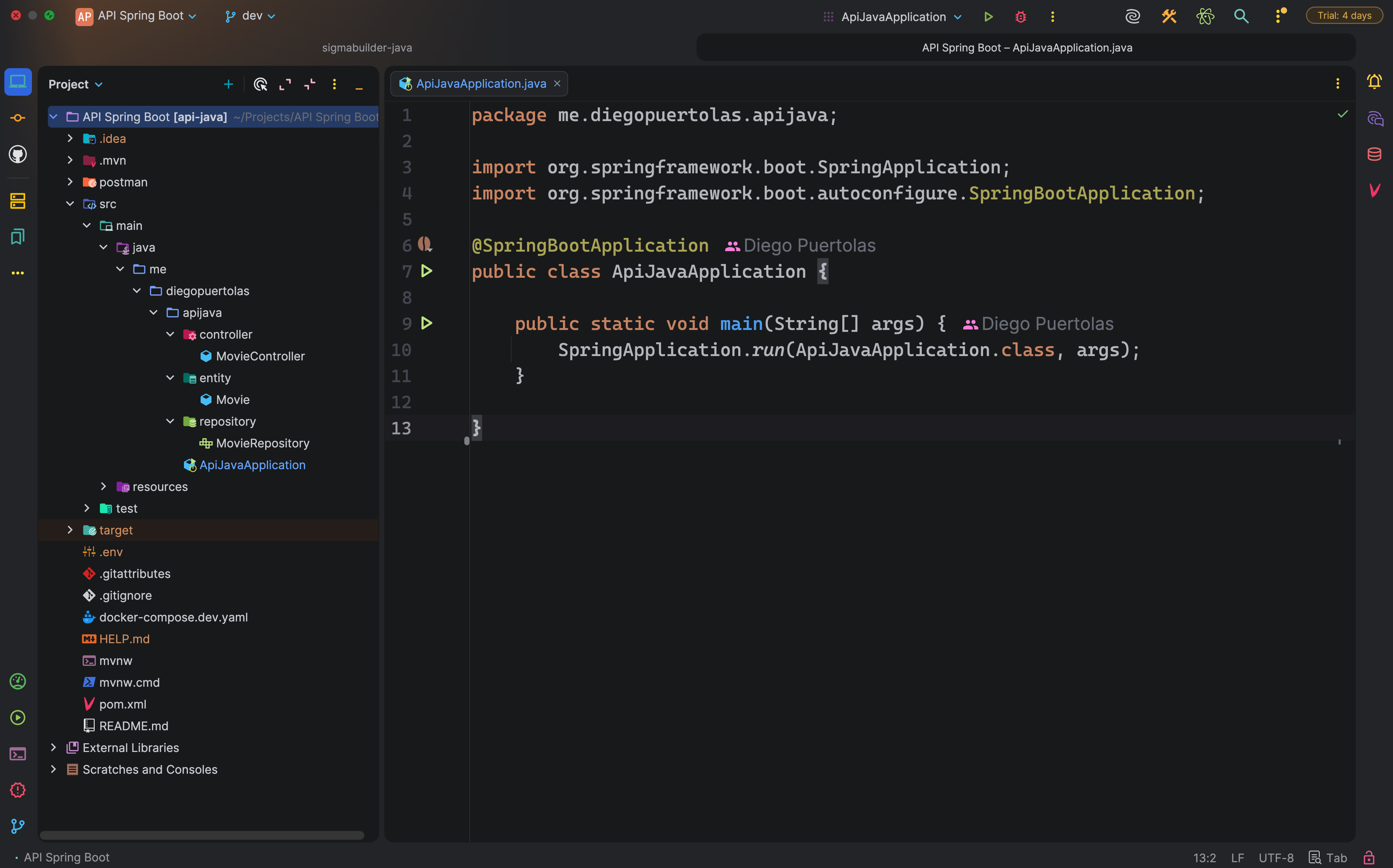Screen dimensions: 1393x868
Task: Open the Profiler tool window icon
Action: (18, 681)
